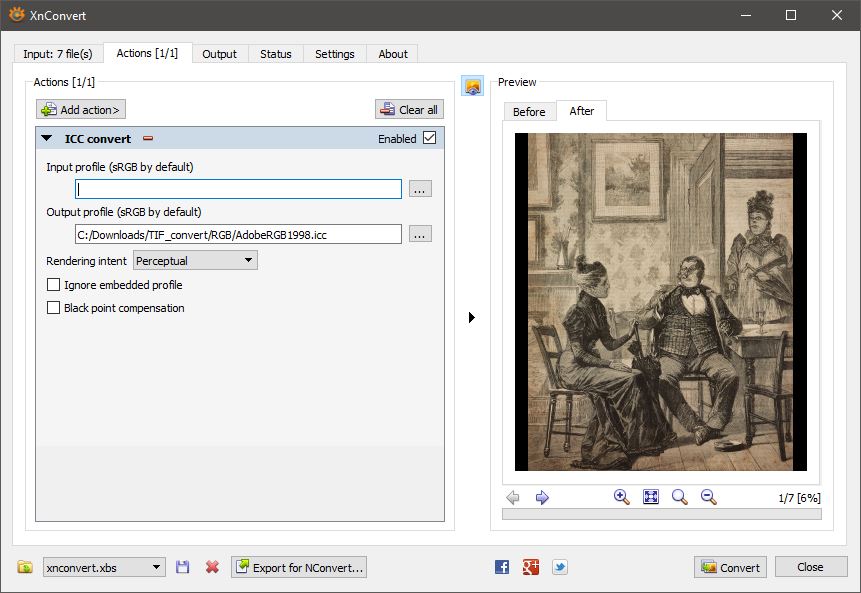Save the script with floppy disk icon
861x593 pixels.
[183, 567]
